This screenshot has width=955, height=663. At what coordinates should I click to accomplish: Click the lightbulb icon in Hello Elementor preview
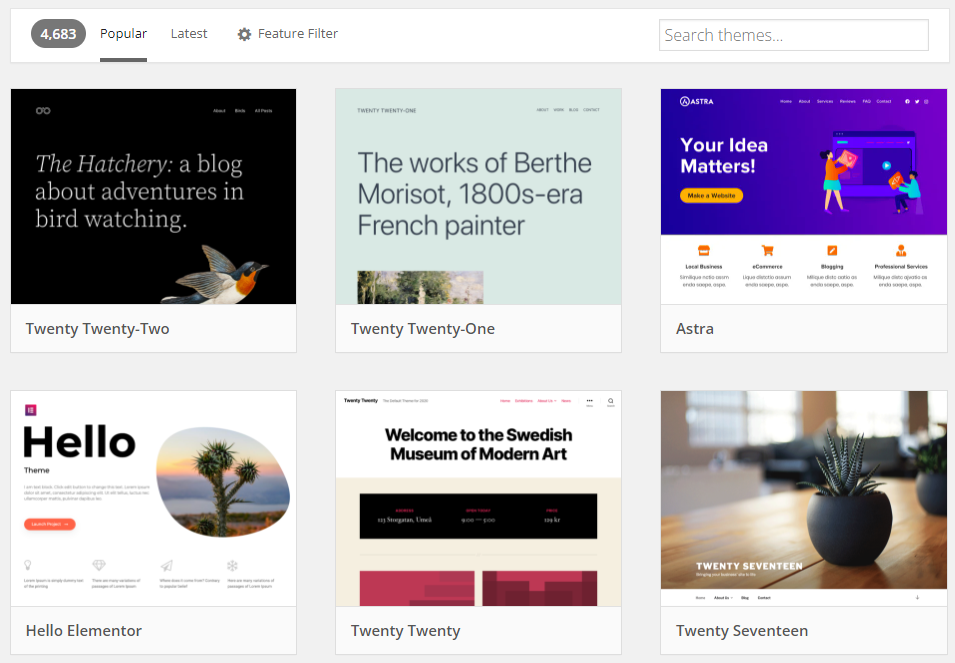tap(27, 565)
